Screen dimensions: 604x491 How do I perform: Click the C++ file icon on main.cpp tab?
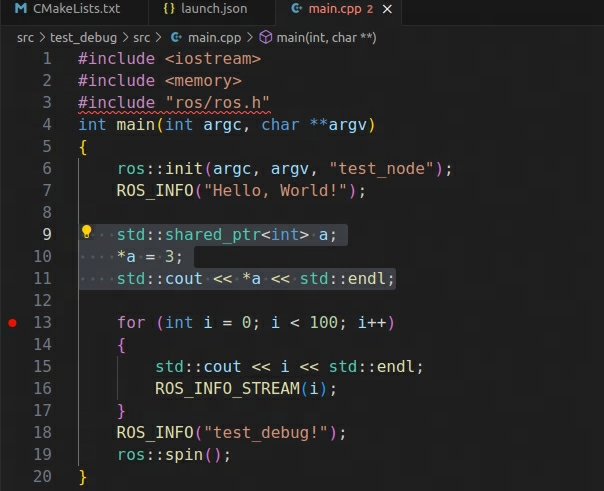(296, 8)
